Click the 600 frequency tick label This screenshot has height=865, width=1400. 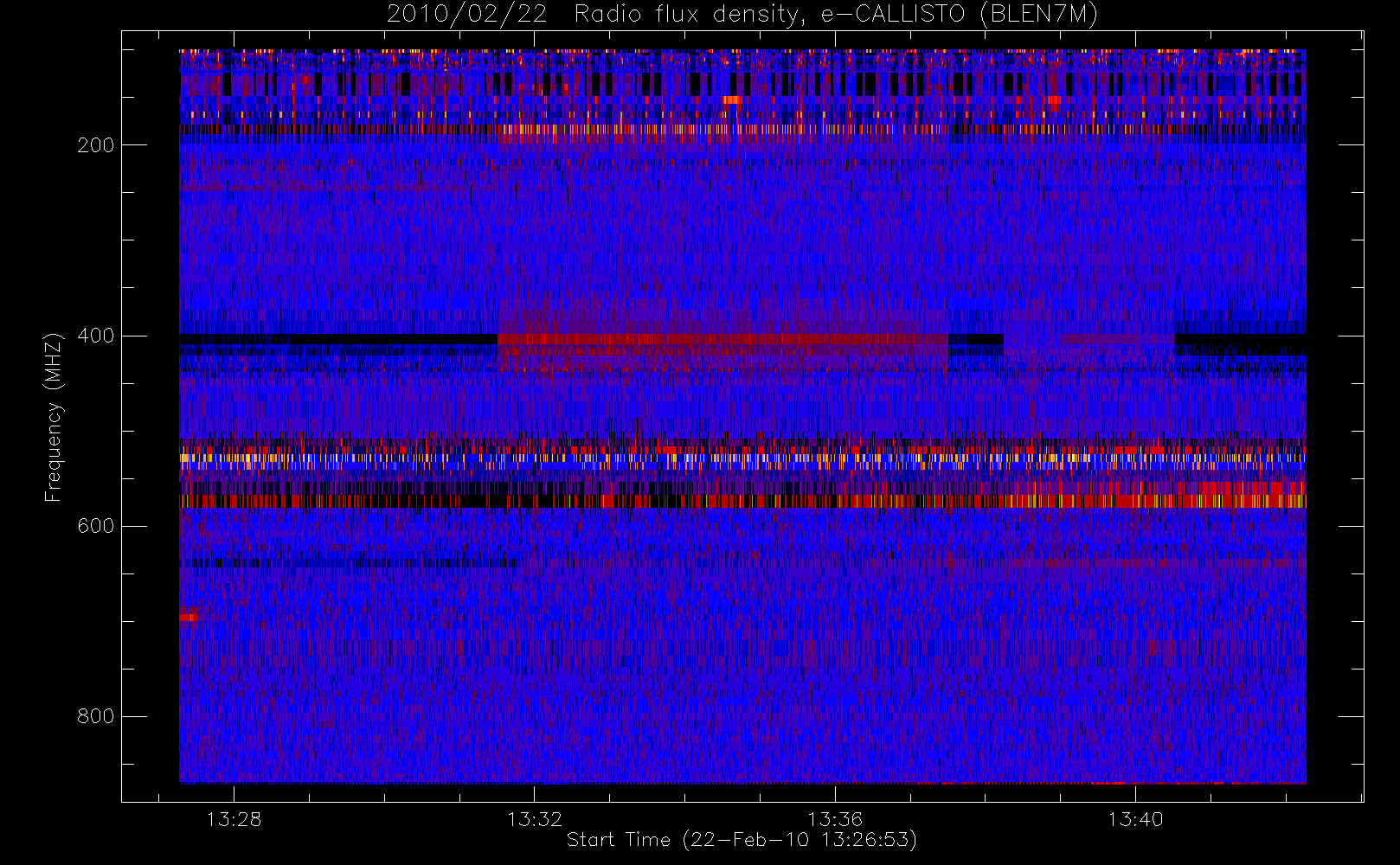click(96, 526)
